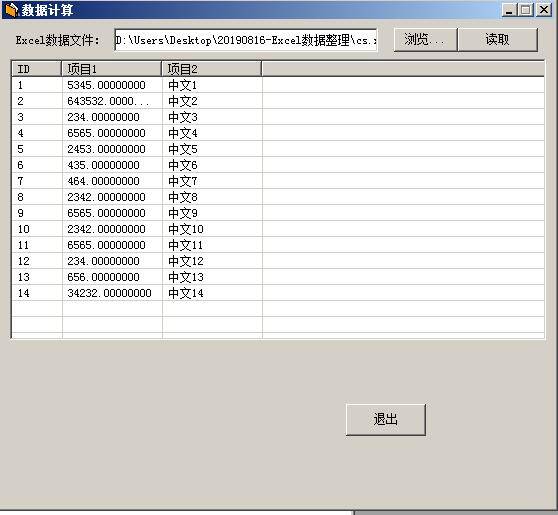
Task: Click the 项目1 column header
Action: (112, 69)
